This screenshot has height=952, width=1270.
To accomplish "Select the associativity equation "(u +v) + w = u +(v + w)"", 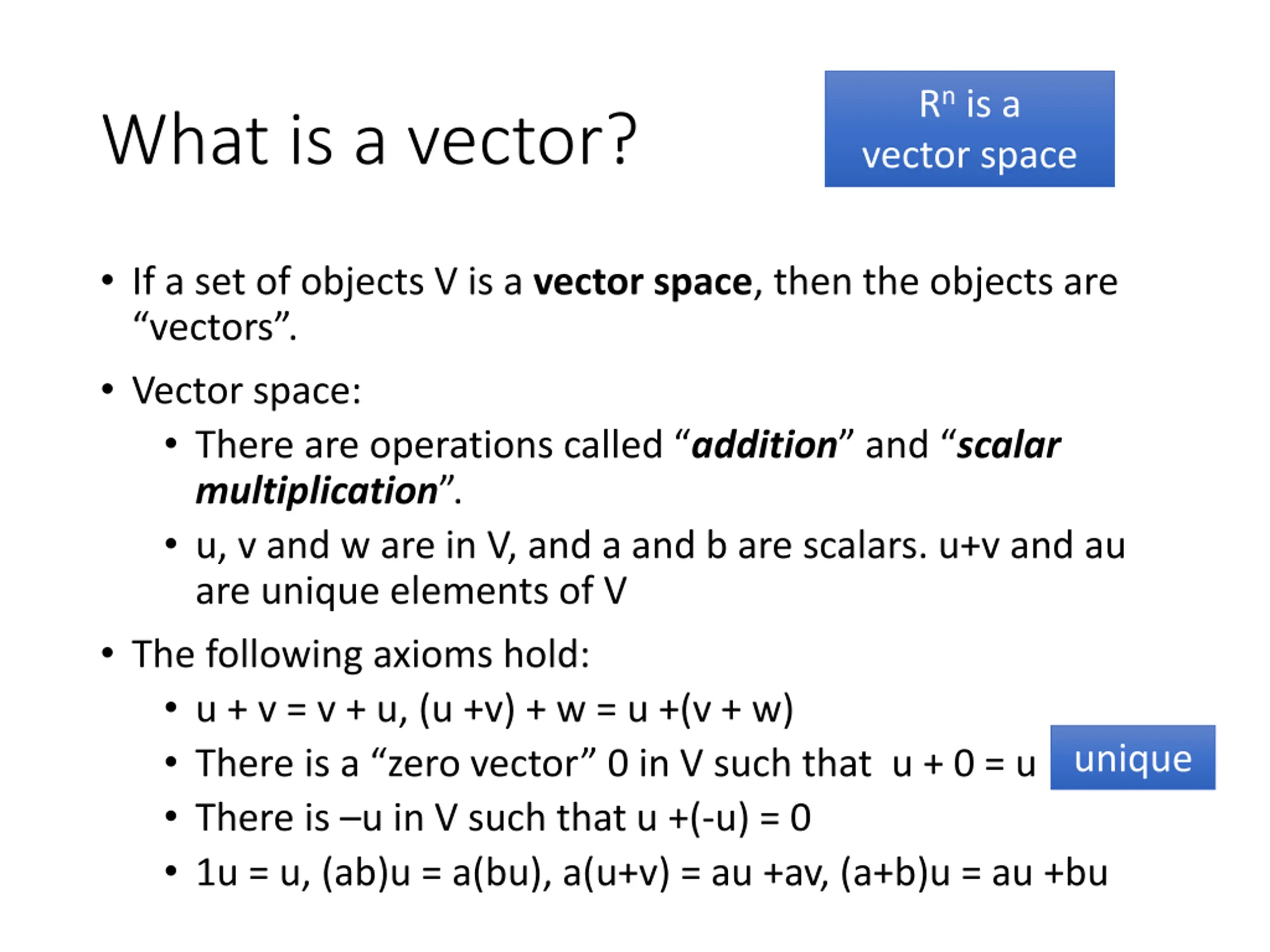I will click(606, 710).
